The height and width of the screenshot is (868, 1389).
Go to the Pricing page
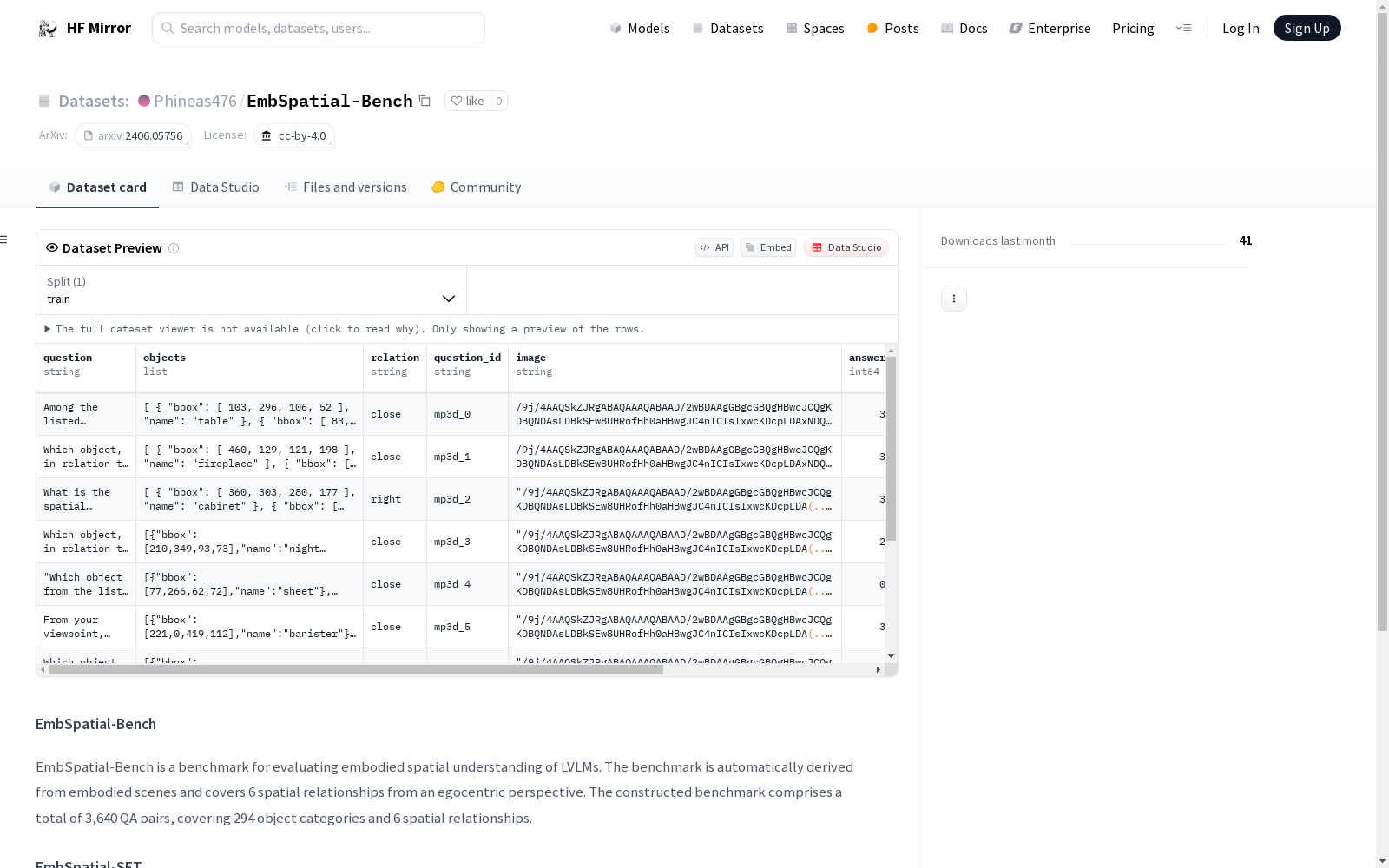[x=1133, y=28]
